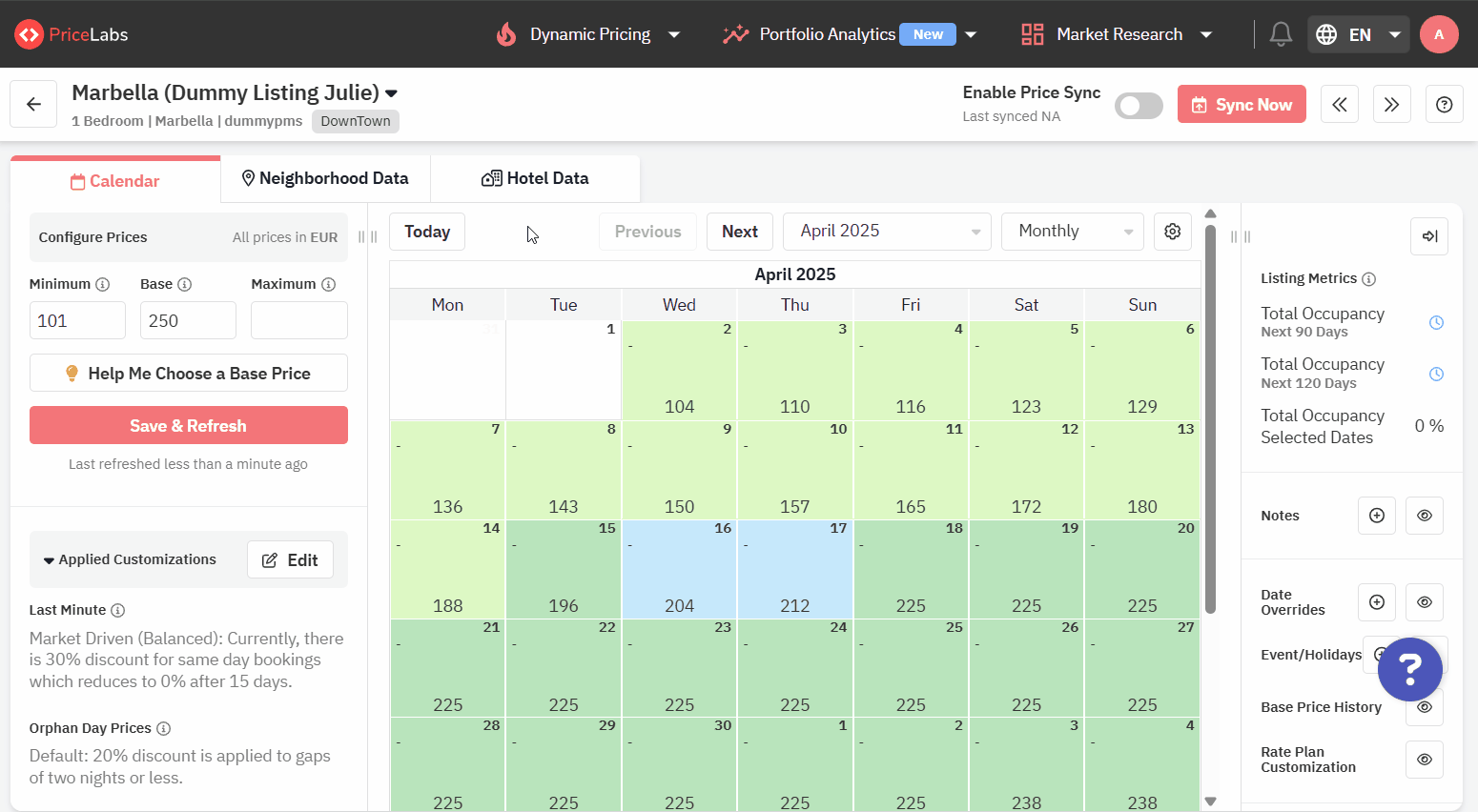
Task: Add a new note with plus icon
Action: 1376,516
